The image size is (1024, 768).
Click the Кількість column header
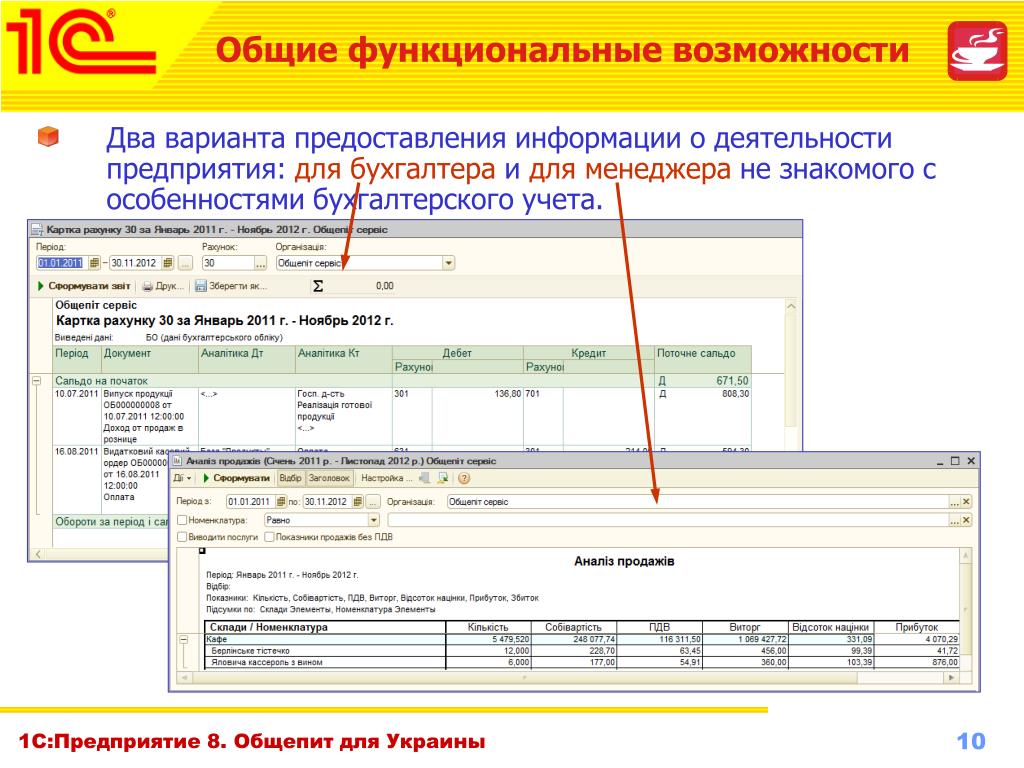pos(488,627)
